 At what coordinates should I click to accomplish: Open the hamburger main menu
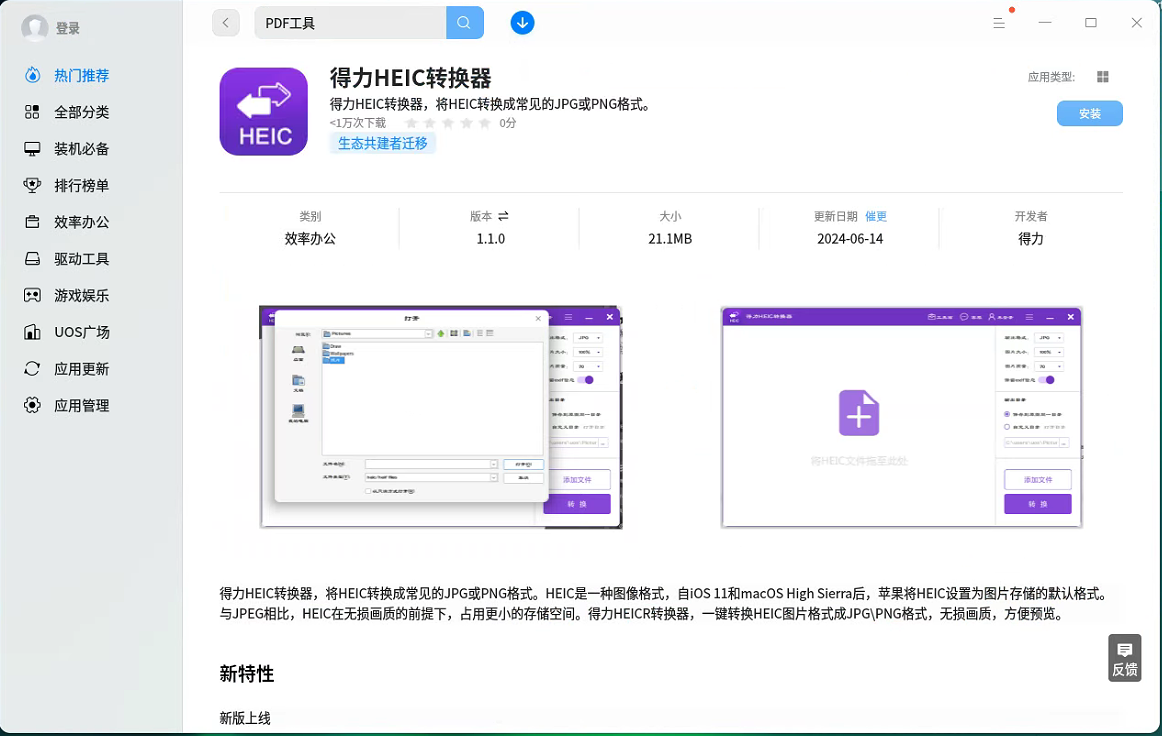pos(999,23)
